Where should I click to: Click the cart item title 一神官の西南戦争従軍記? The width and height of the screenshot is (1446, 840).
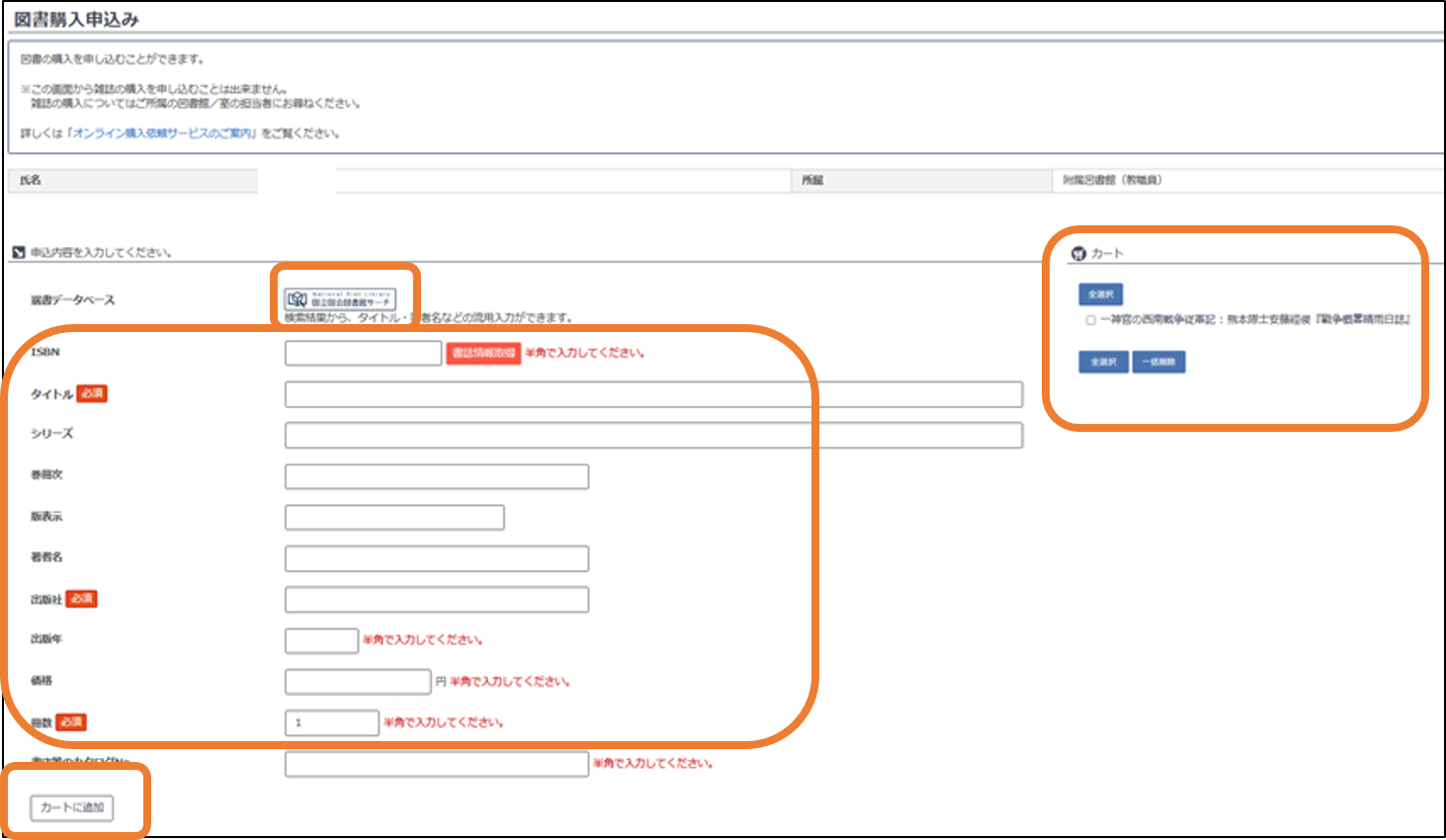pyautogui.click(x=1255, y=320)
